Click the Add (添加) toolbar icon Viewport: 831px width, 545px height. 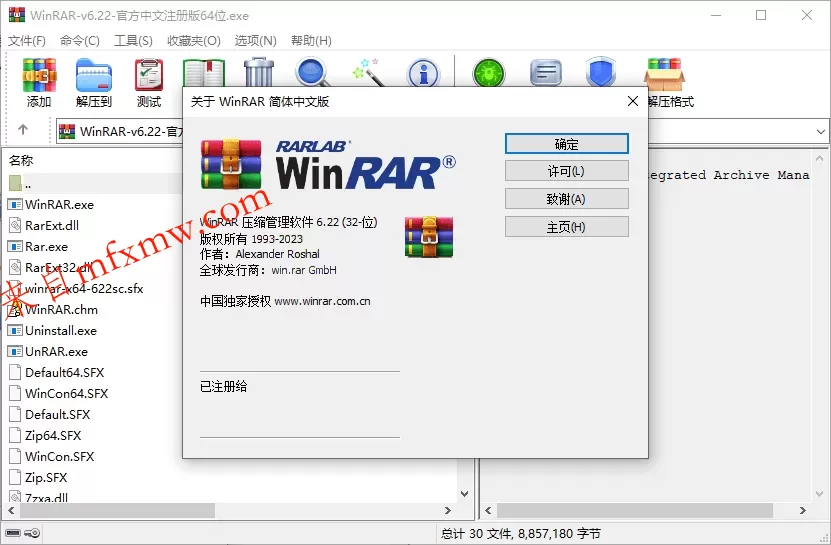tap(39, 82)
